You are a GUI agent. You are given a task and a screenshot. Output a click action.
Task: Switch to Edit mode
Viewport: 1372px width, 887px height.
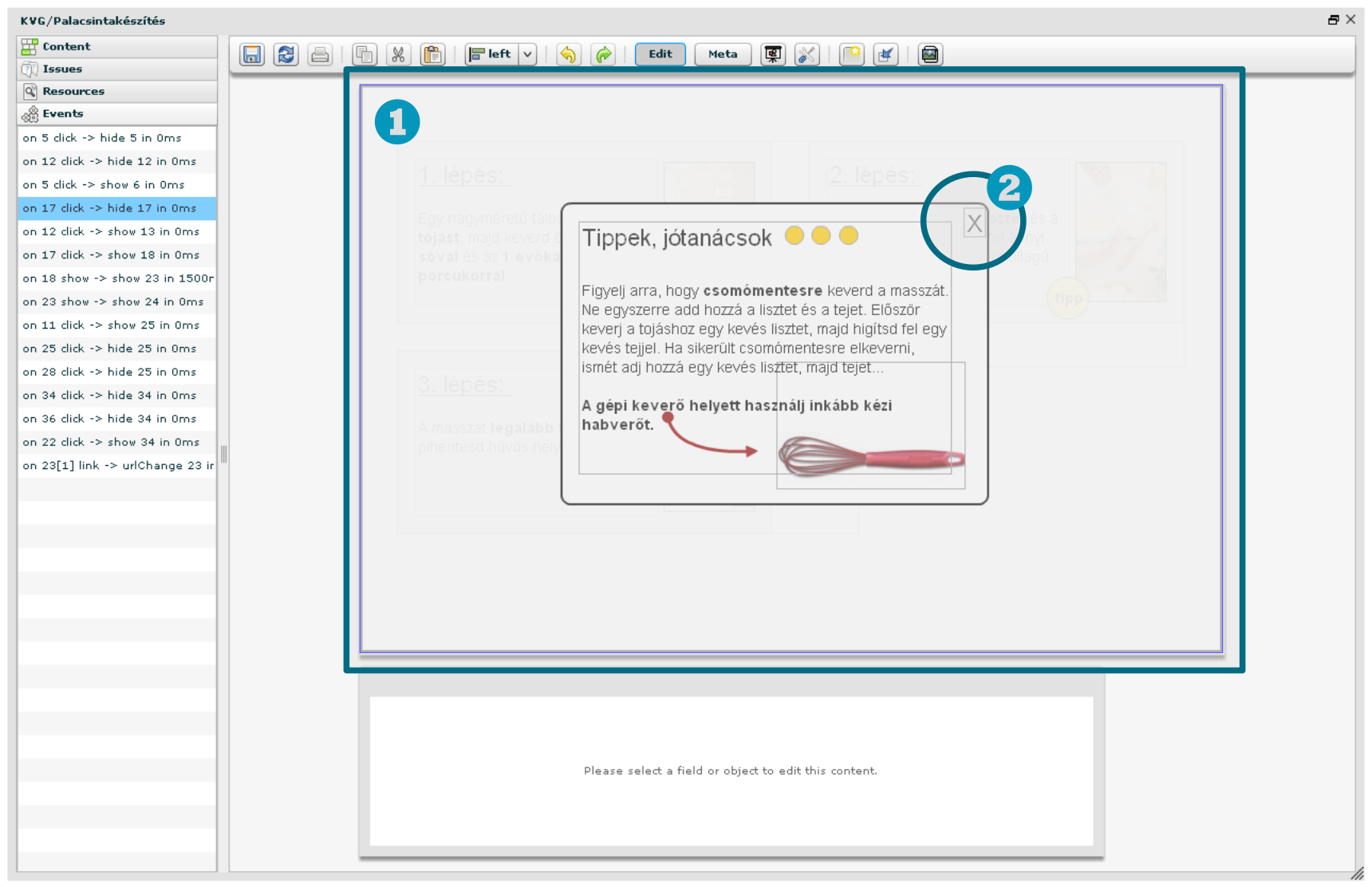tap(660, 54)
